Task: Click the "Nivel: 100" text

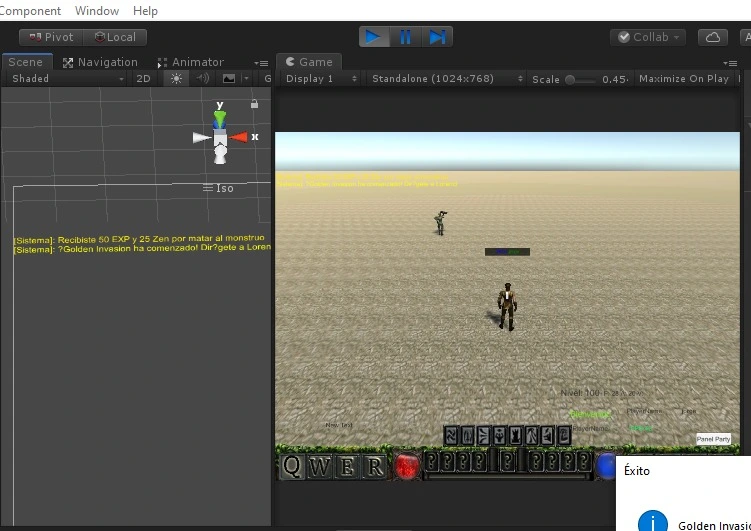Action: coord(580,393)
